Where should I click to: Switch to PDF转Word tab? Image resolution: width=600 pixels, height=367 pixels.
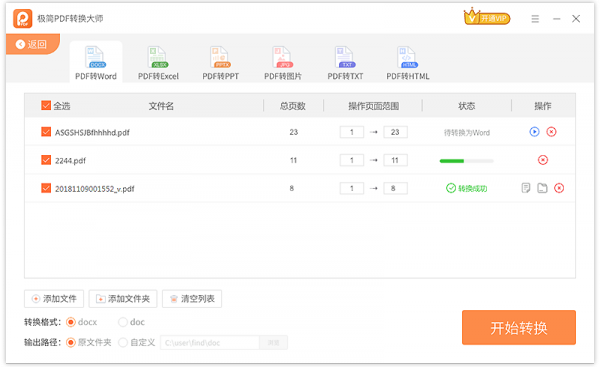(96, 63)
